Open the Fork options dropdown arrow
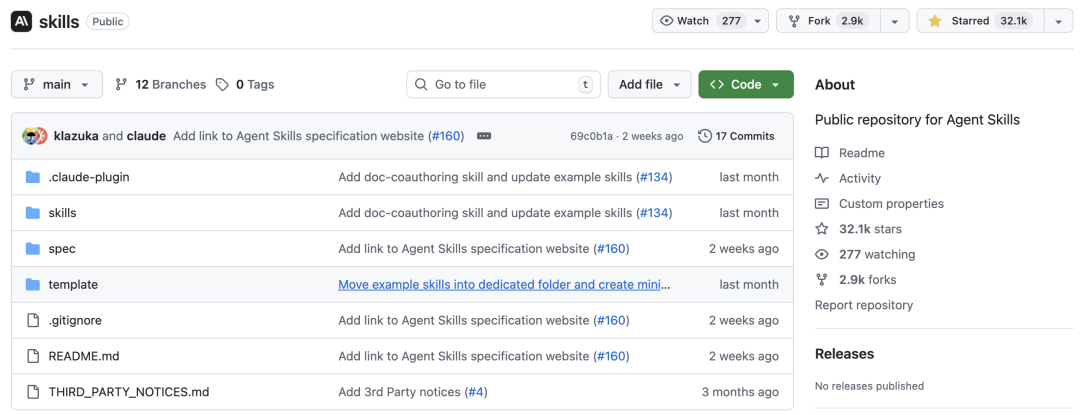 895,21
